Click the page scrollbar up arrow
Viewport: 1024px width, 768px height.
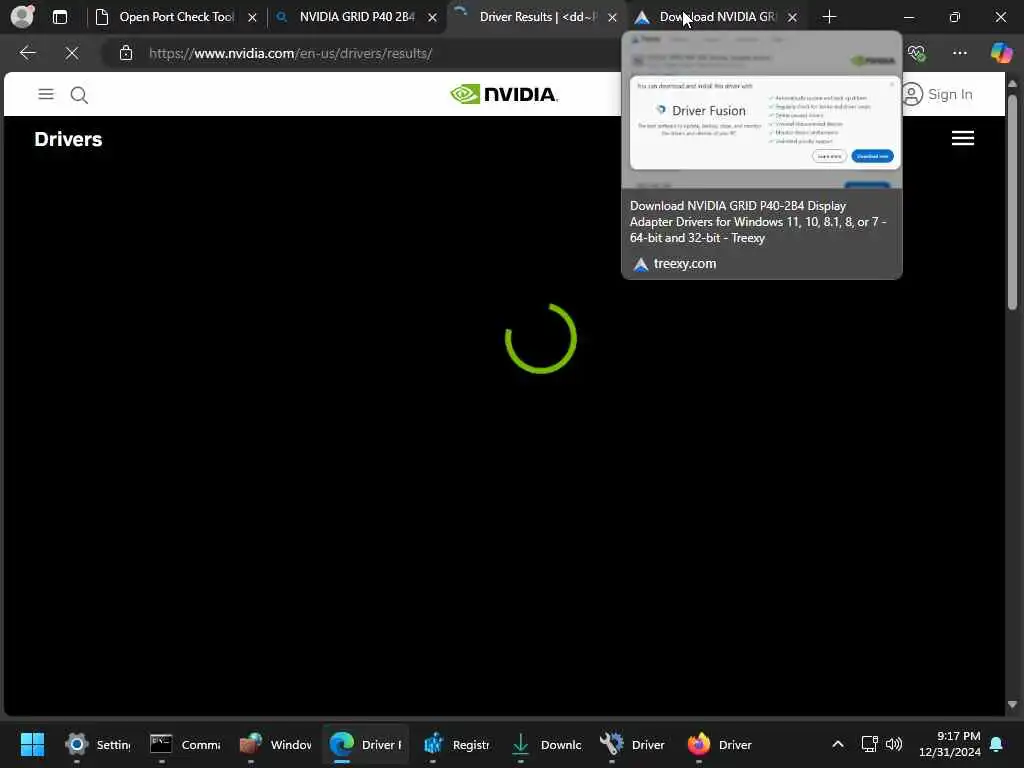tap(1012, 84)
